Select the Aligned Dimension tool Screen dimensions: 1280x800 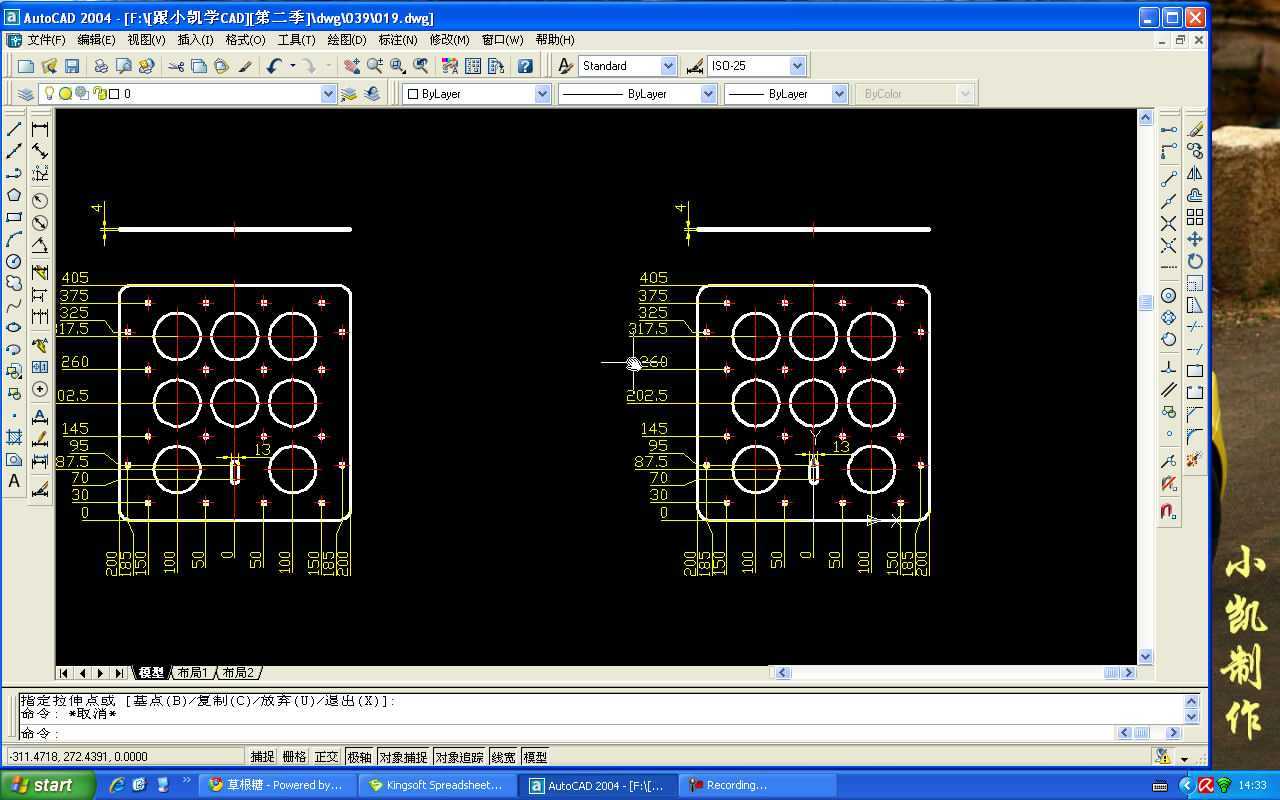pos(40,151)
